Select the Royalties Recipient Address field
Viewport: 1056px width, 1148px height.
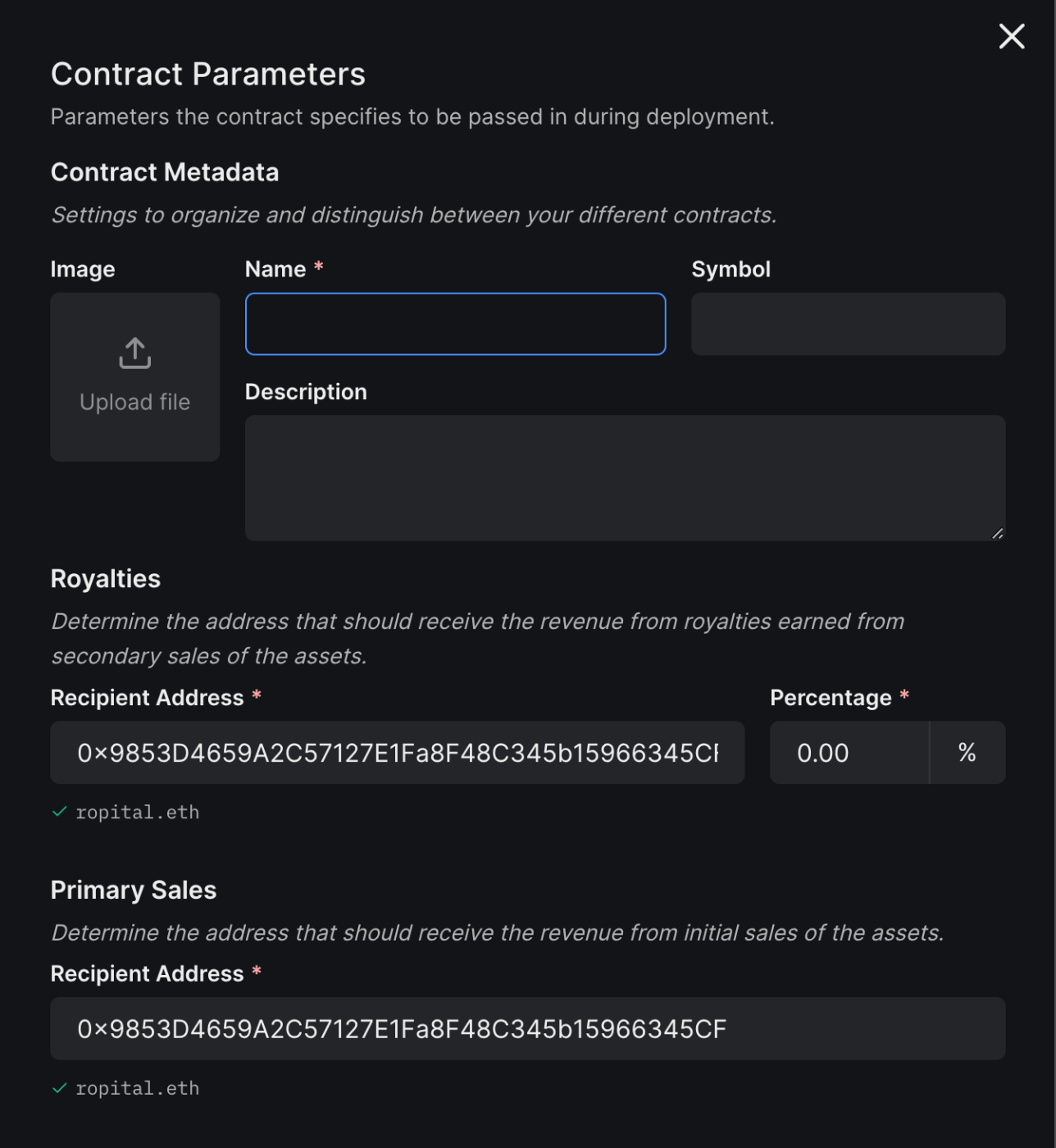coord(398,753)
